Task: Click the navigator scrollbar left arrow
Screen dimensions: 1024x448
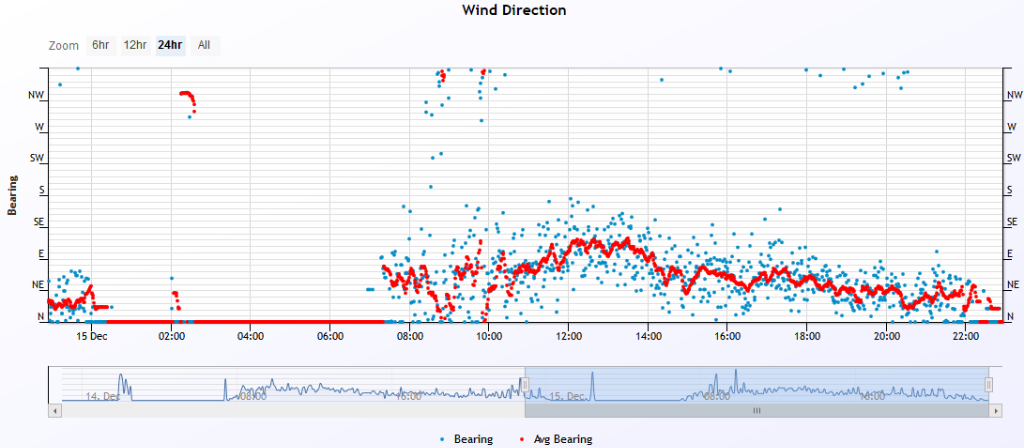Action: [x=55, y=411]
